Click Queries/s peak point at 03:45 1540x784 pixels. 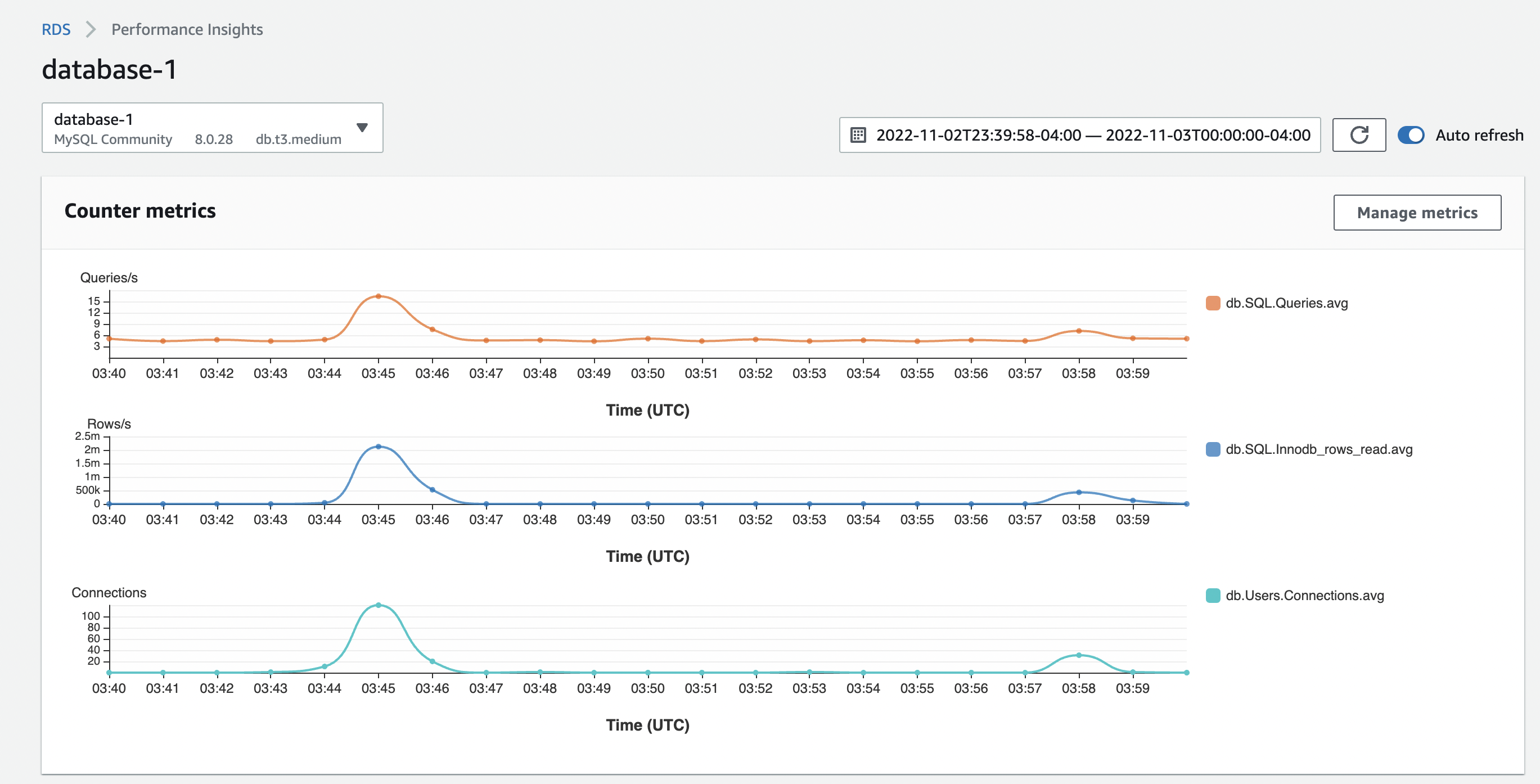[379, 296]
